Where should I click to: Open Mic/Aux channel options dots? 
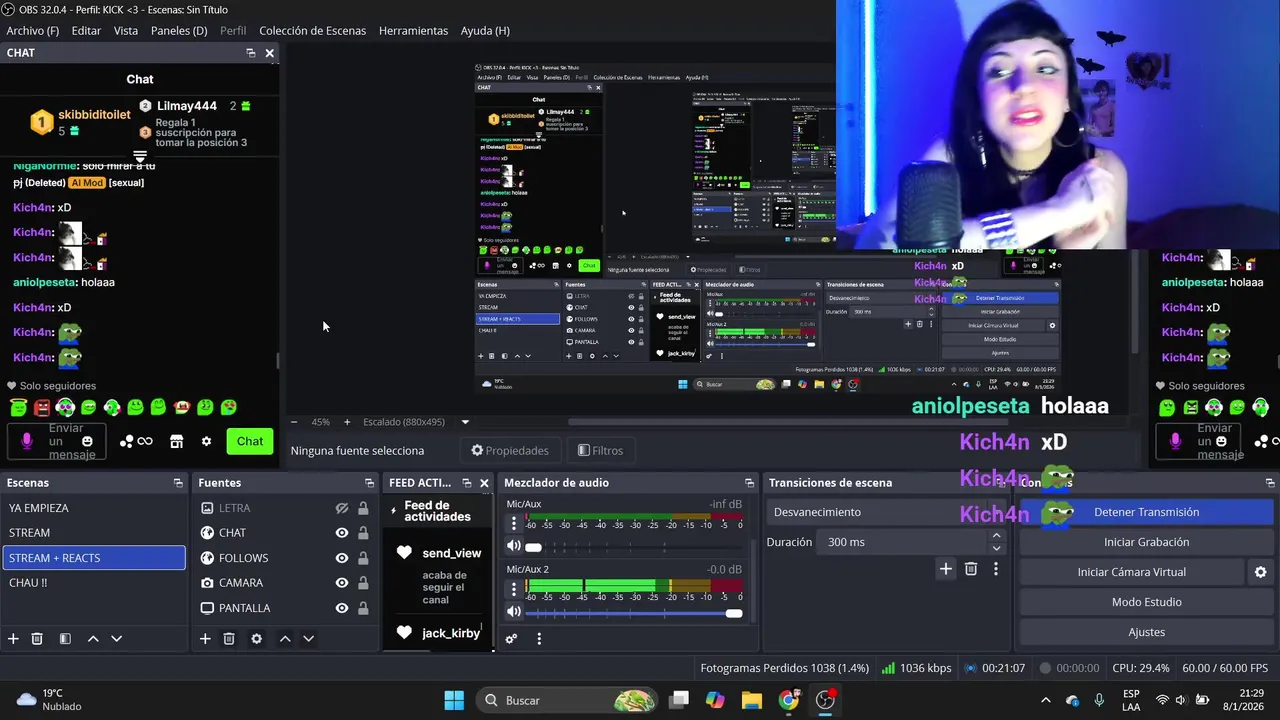point(514,524)
